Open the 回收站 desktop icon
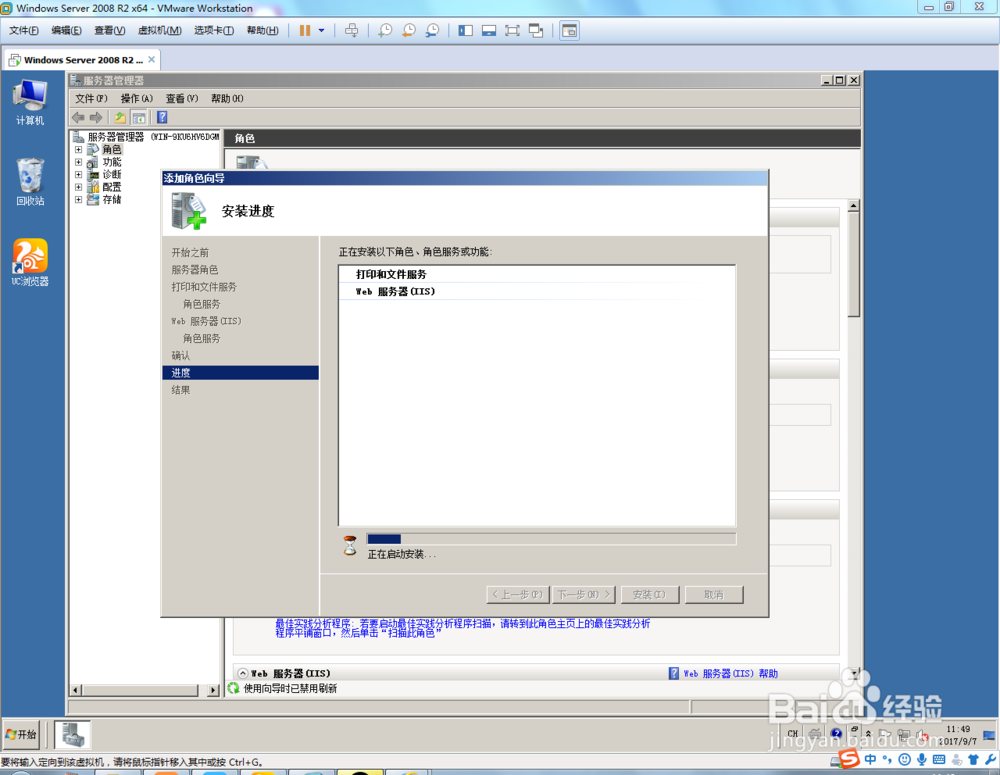 coord(30,182)
